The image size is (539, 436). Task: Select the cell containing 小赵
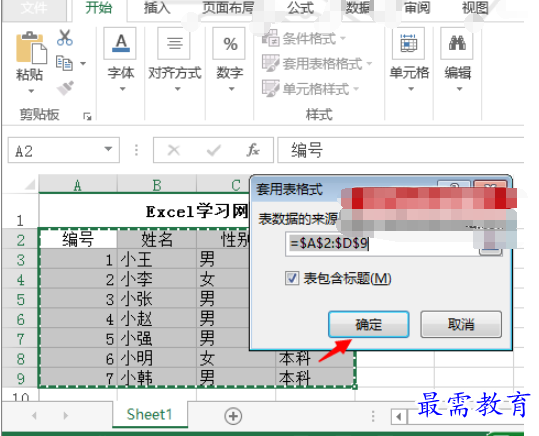tap(157, 319)
